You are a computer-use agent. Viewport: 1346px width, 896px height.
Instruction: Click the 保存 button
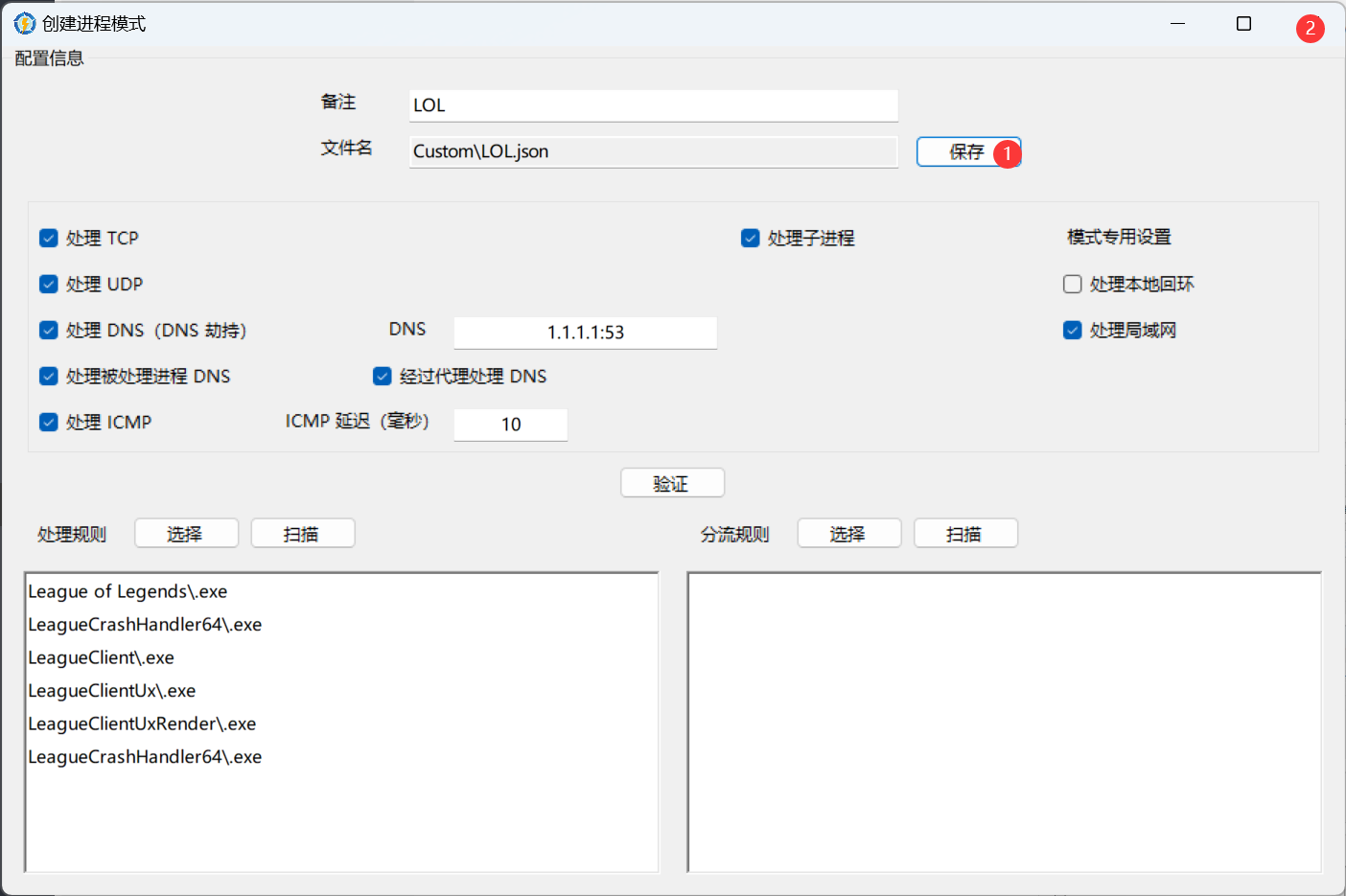point(966,151)
